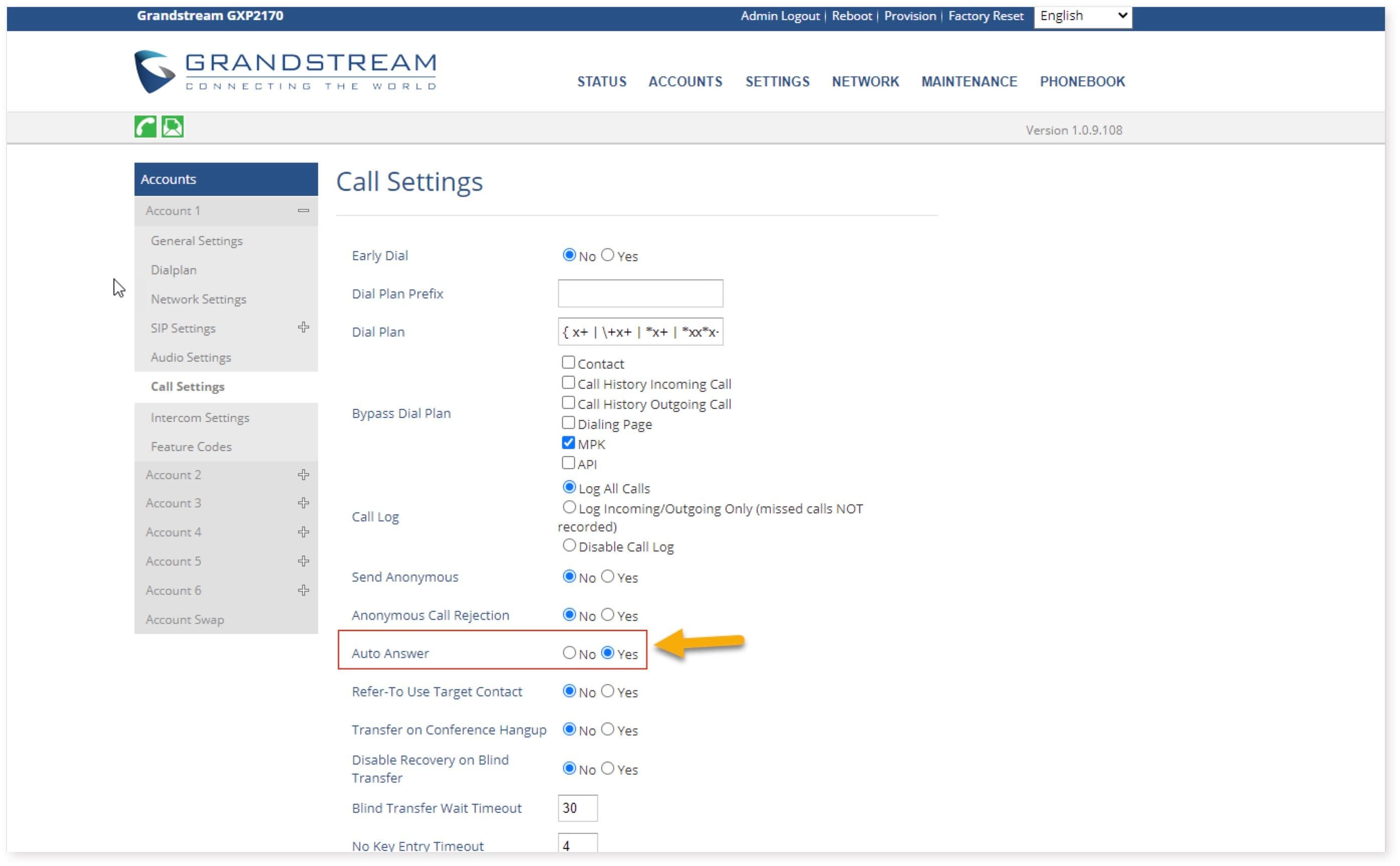The image size is (1400, 866).
Task: Expand Account 5 section
Action: [303, 561]
